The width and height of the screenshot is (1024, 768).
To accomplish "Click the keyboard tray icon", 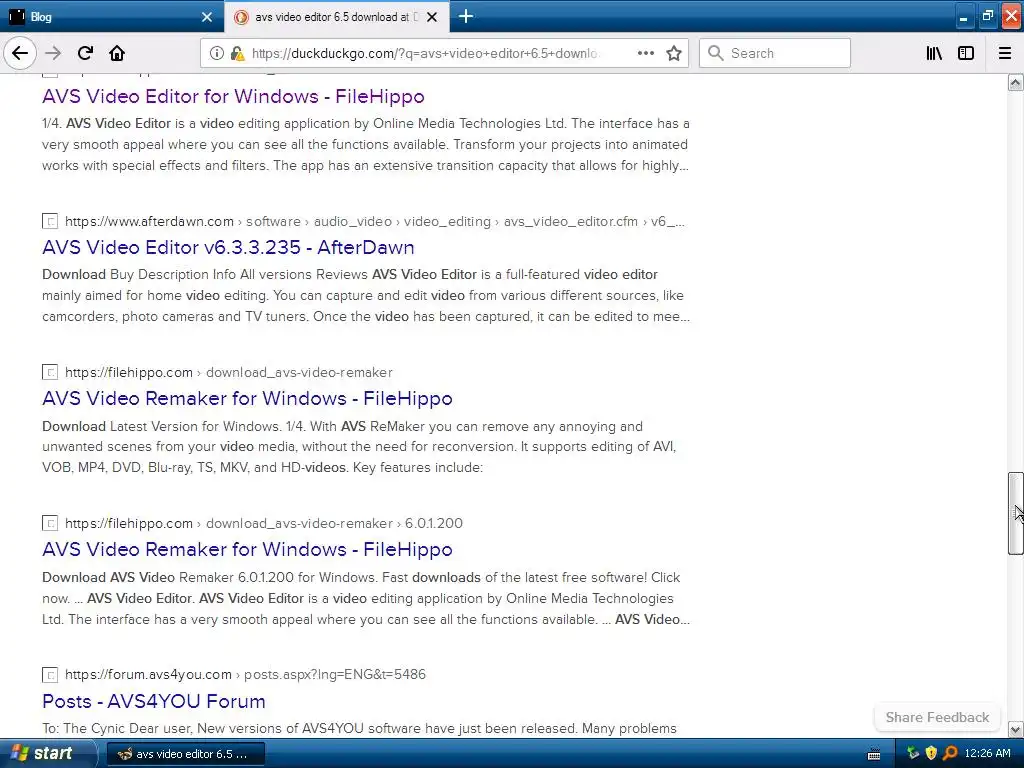I will [874, 754].
